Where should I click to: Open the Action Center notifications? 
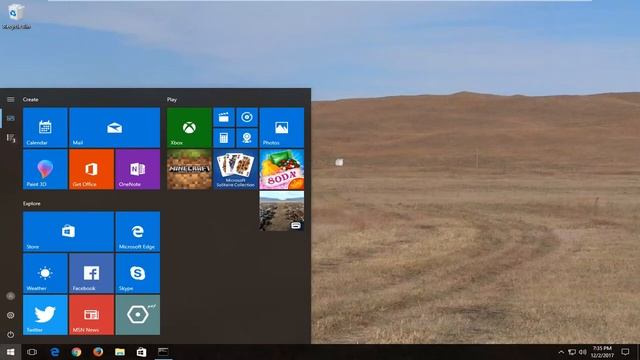click(x=625, y=352)
